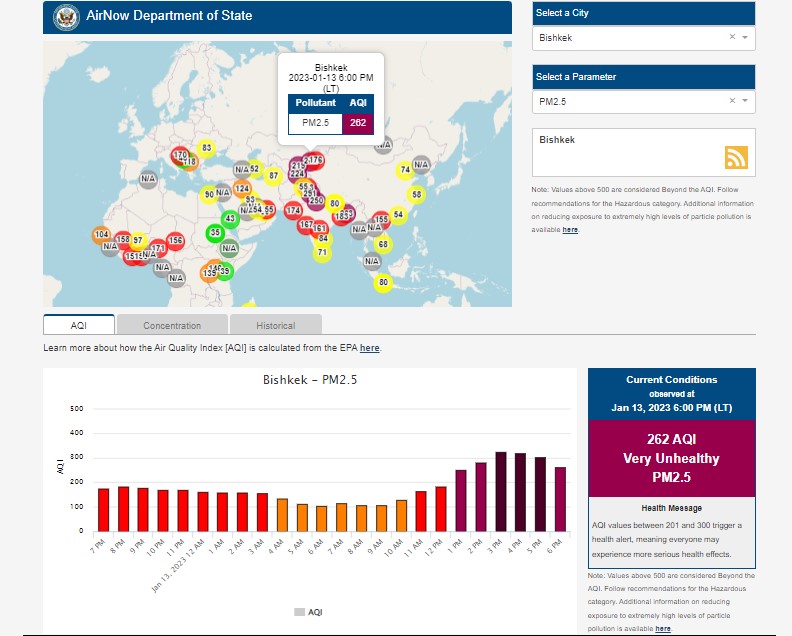The height and width of the screenshot is (636, 792).
Task: Clear the selected PM2.5 parameter
Action: coord(732,101)
